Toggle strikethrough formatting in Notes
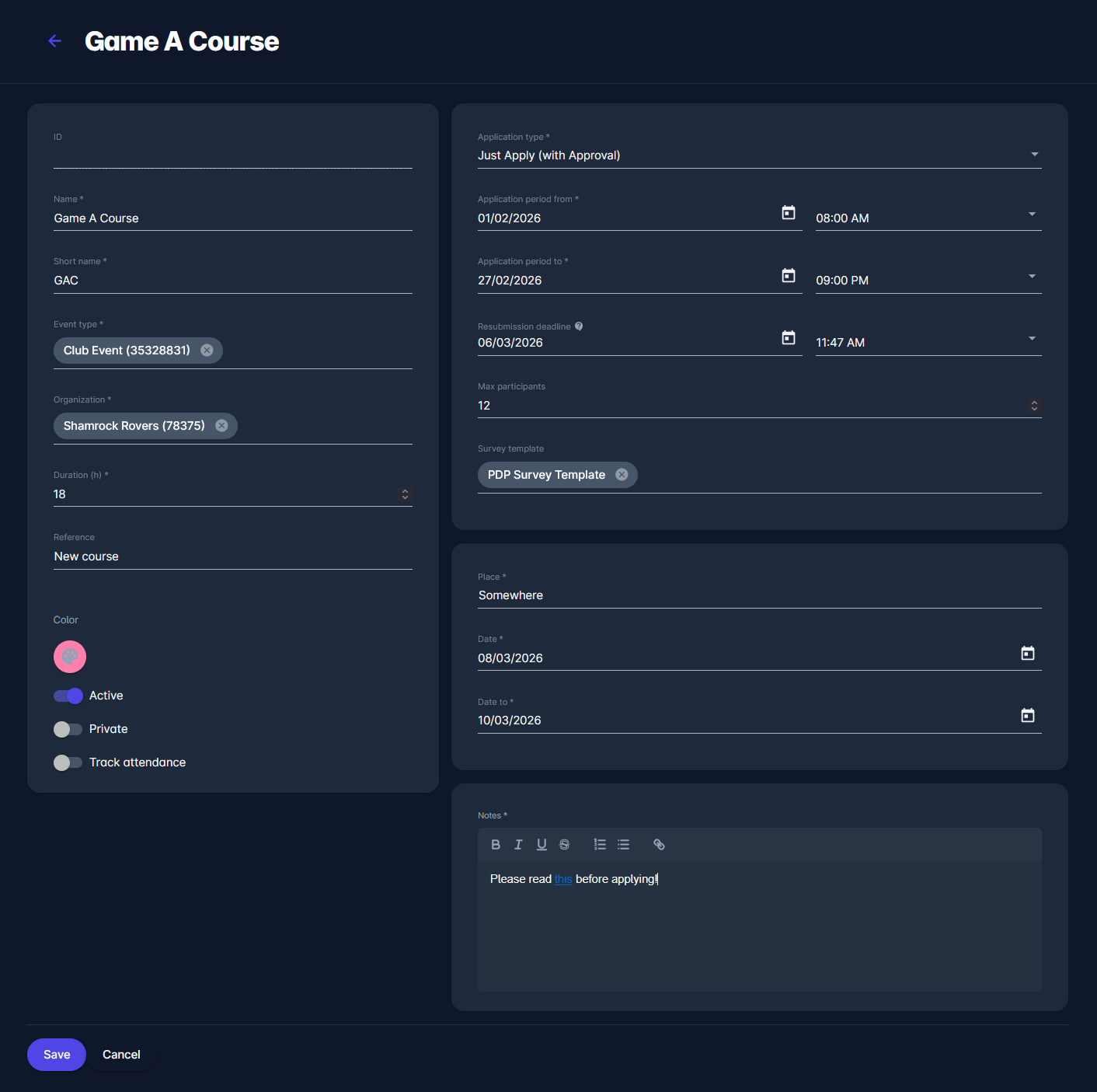Image resolution: width=1097 pixels, height=1092 pixels. coord(565,845)
